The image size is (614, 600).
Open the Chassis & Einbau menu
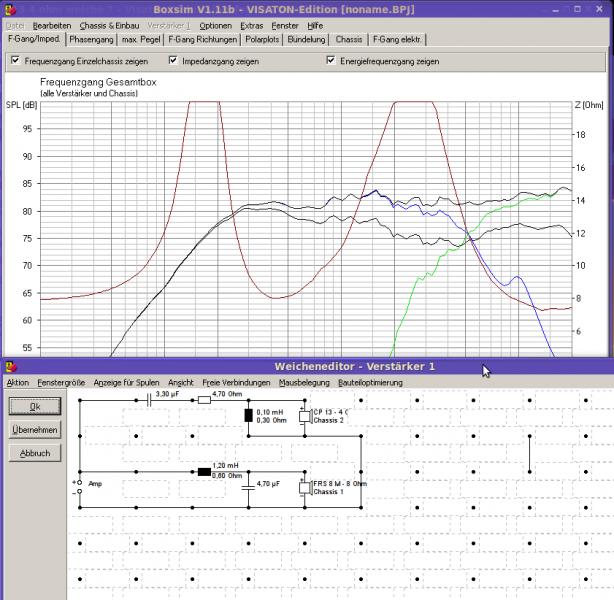pos(109,26)
